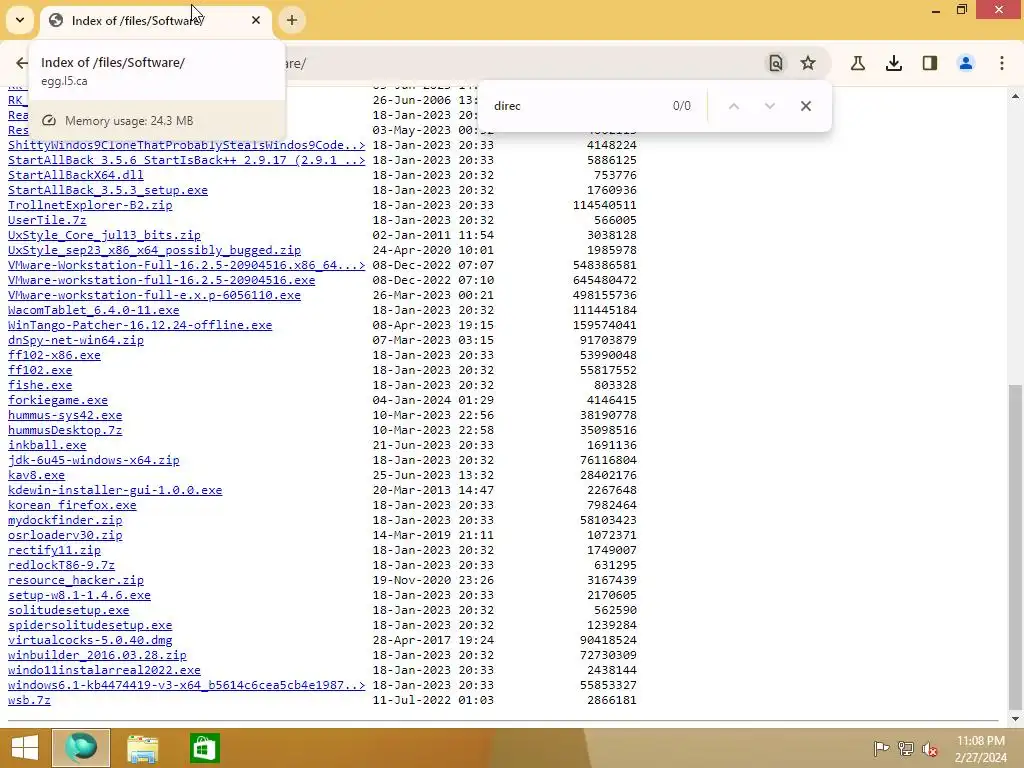This screenshot has width=1024, height=768.
Task: Open the Chrome three-dot menu
Action: click(x=1002, y=63)
